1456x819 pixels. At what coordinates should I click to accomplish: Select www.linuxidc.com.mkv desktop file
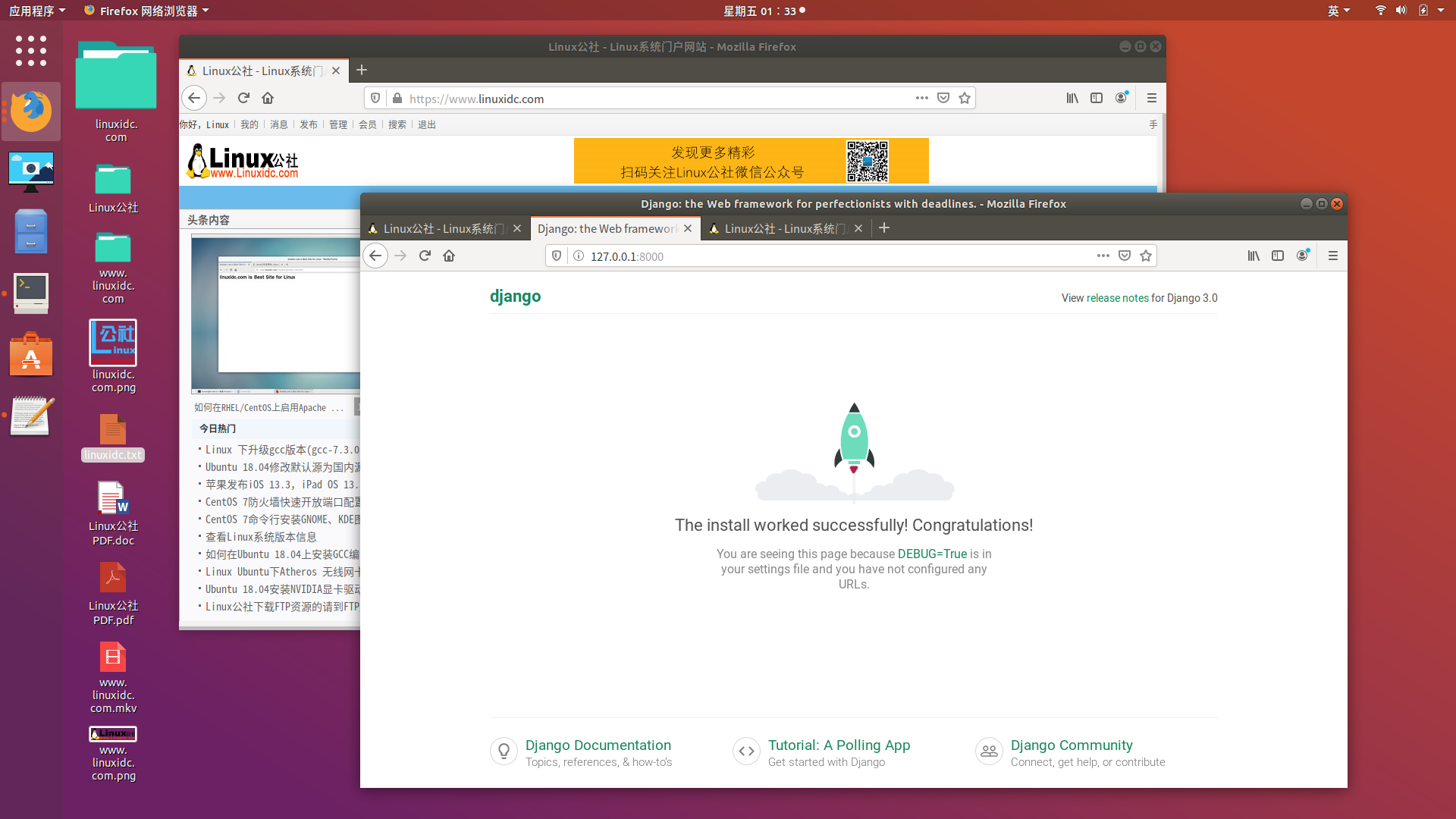(113, 678)
